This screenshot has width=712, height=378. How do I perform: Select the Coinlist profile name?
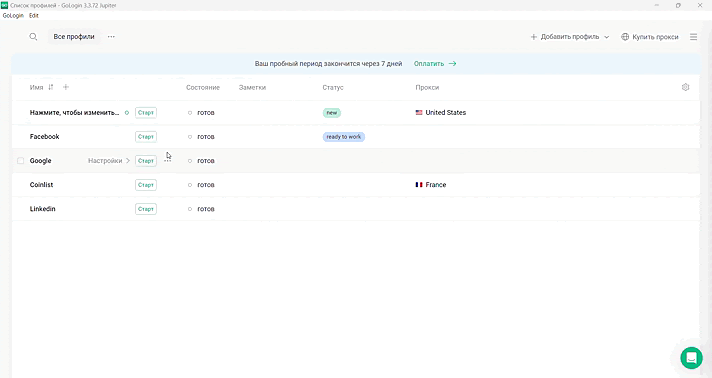[x=41, y=185]
